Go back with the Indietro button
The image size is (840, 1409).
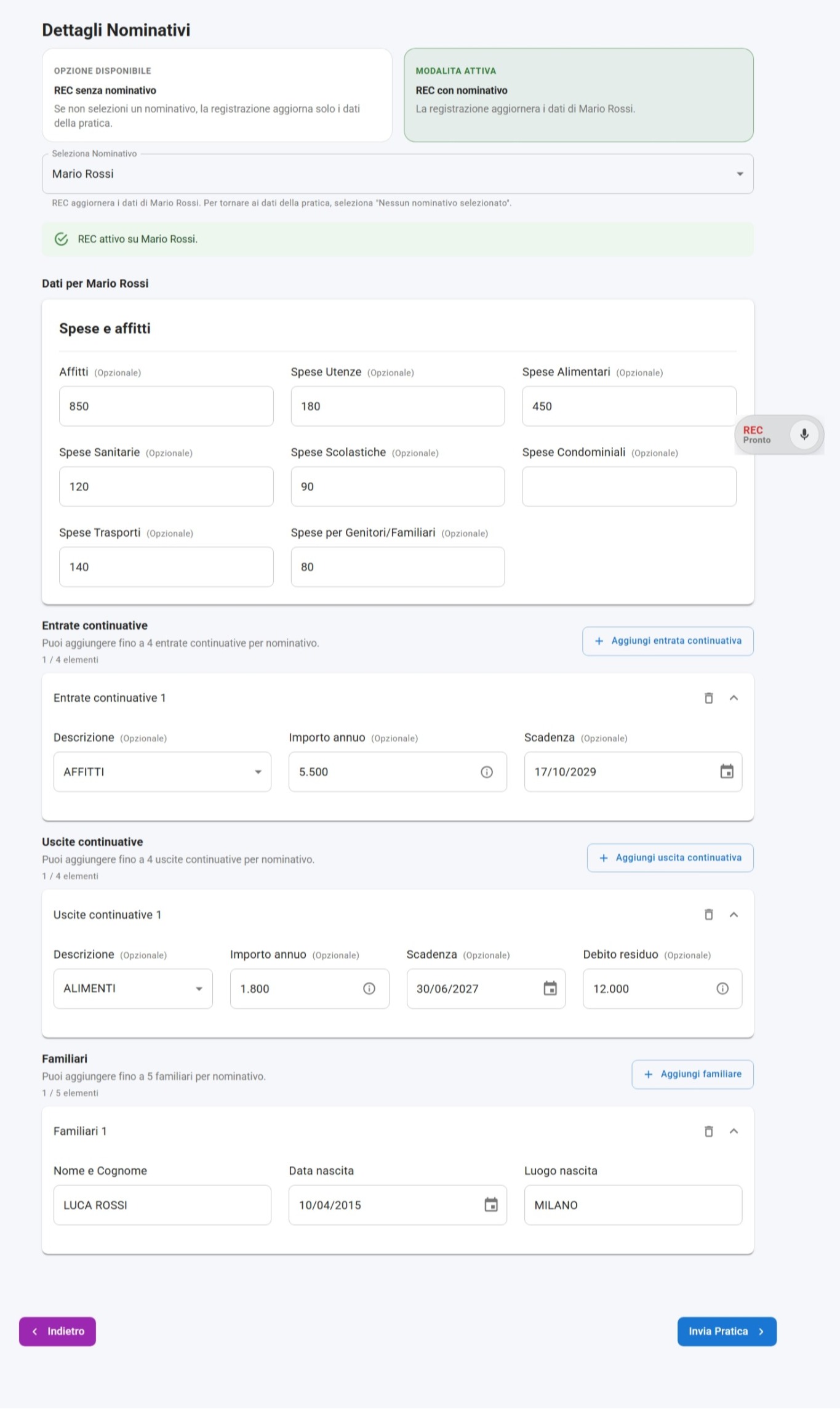coord(57,1331)
